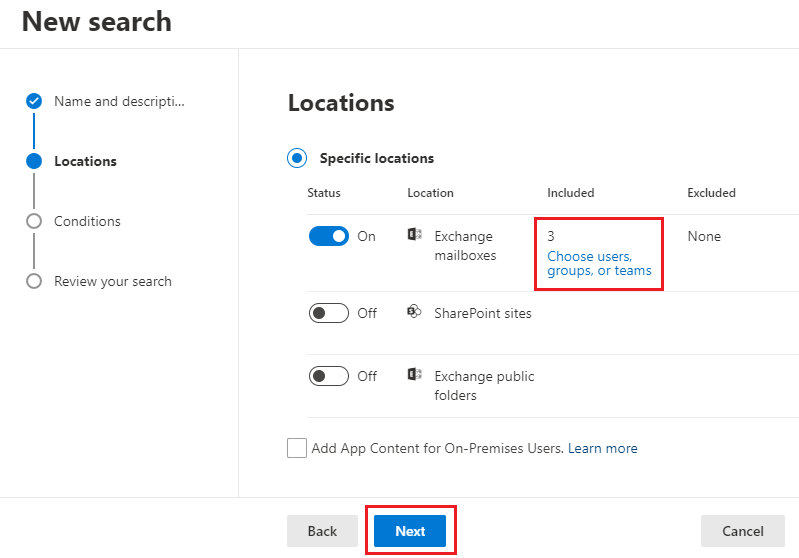This screenshot has width=799, height=558.
Task: Click the Review your search step circle
Action: (x=34, y=281)
